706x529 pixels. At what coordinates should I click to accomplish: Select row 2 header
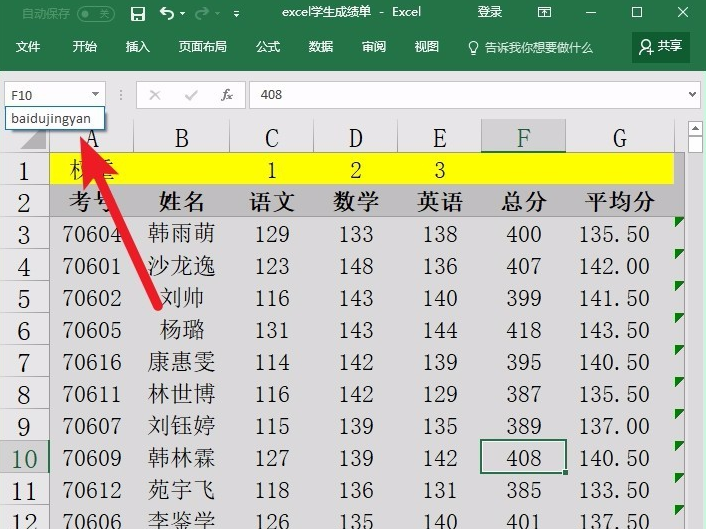pyautogui.click(x=24, y=202)
